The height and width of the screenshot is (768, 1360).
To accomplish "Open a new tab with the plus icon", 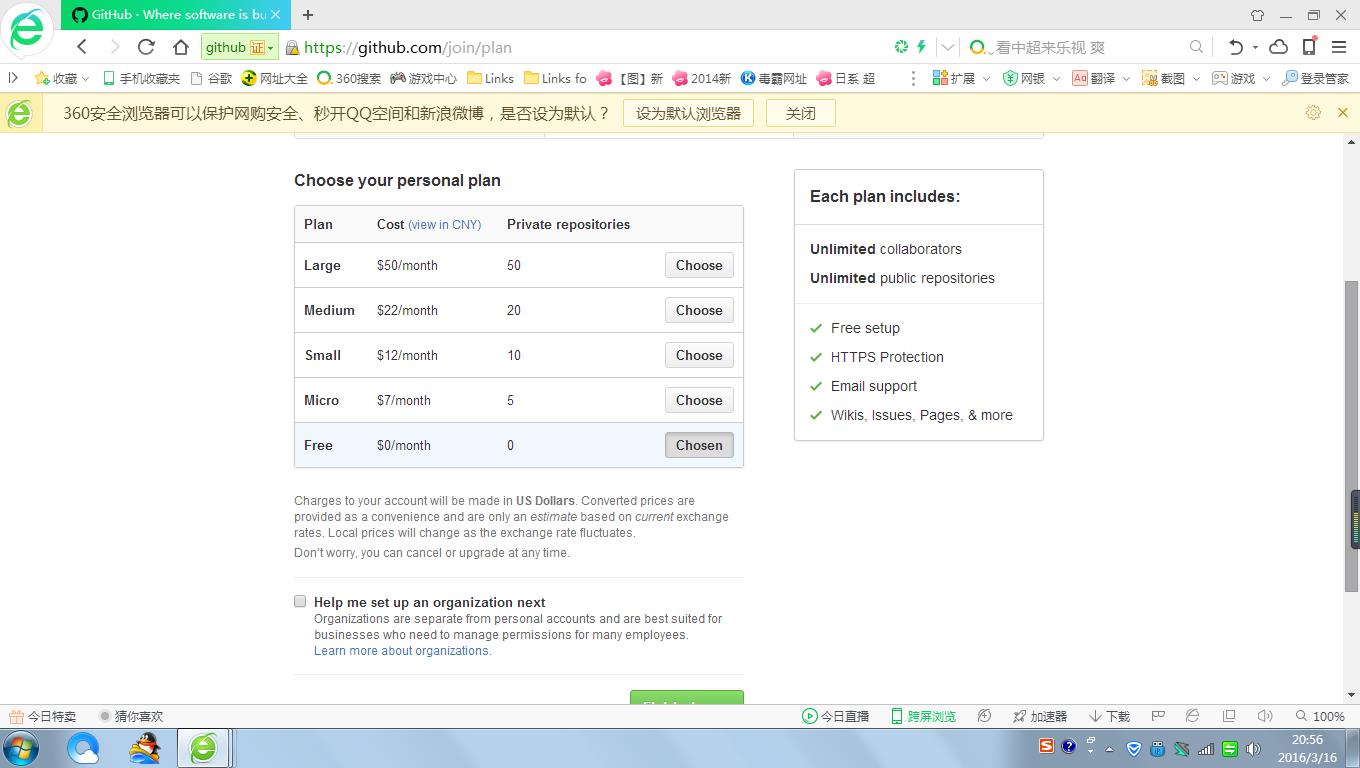I will [x=308, y=15].
